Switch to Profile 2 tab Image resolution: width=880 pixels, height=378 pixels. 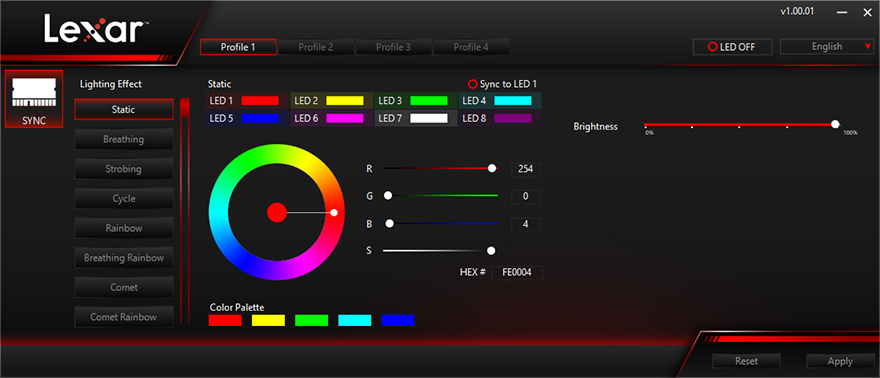(315, 47)
